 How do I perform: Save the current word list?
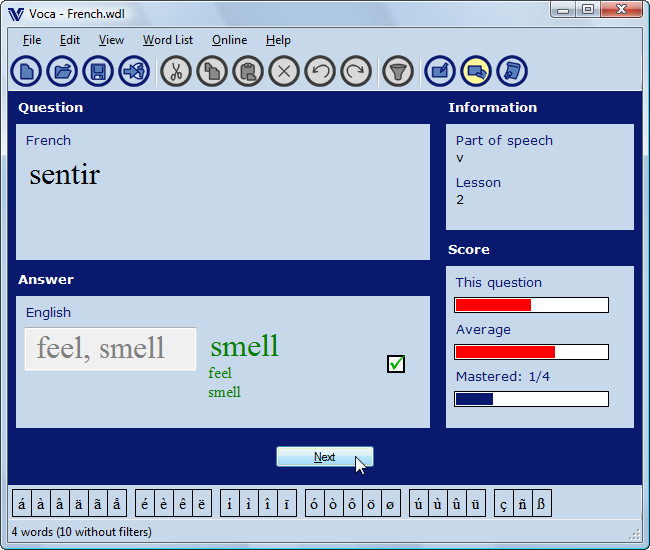[x=98, y=71]
